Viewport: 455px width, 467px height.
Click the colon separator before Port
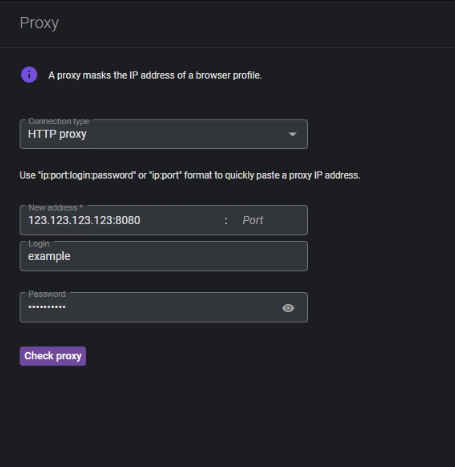coord(226,220)
